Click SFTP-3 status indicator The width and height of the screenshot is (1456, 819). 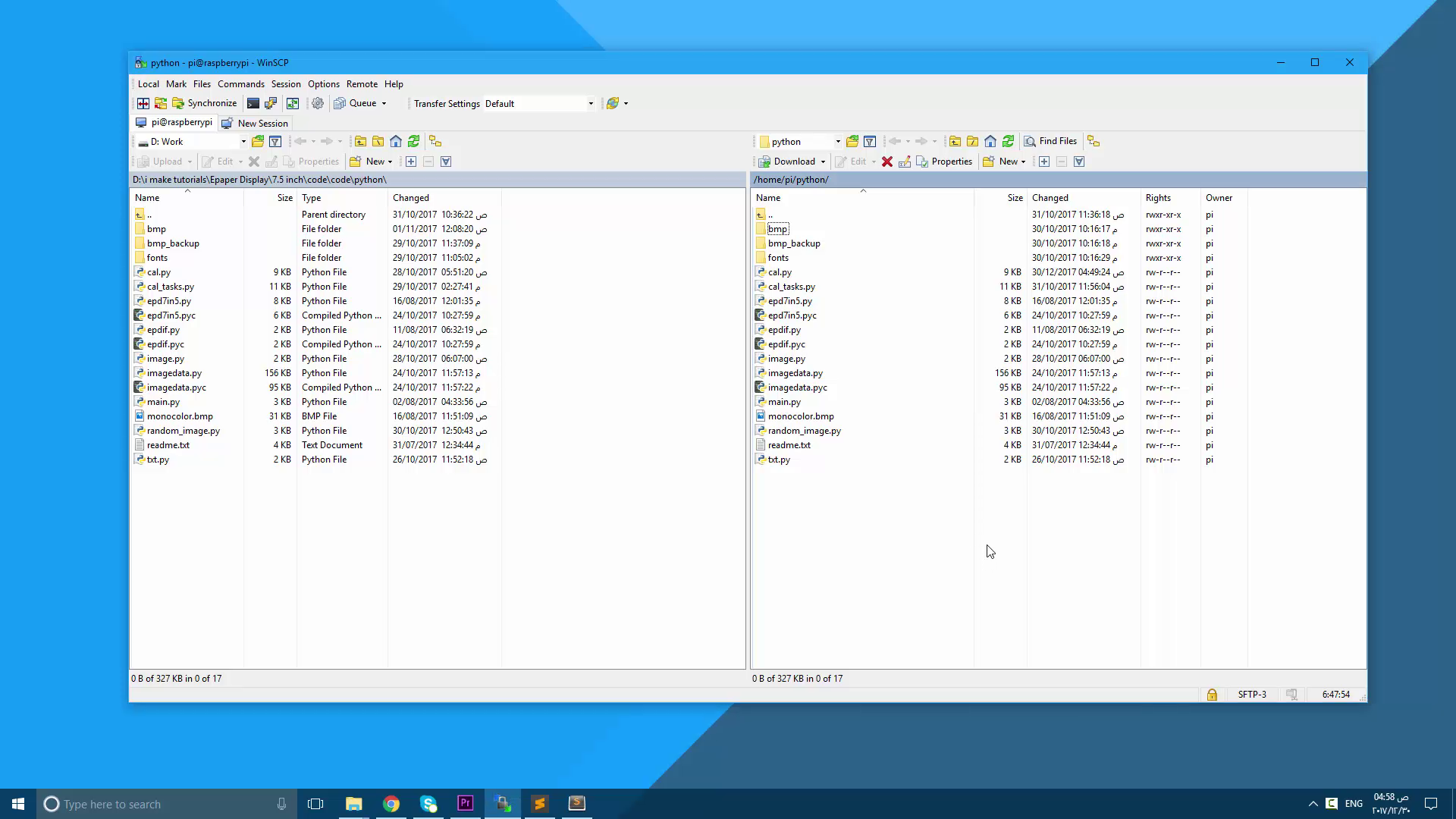click(x=1253, y=694)
